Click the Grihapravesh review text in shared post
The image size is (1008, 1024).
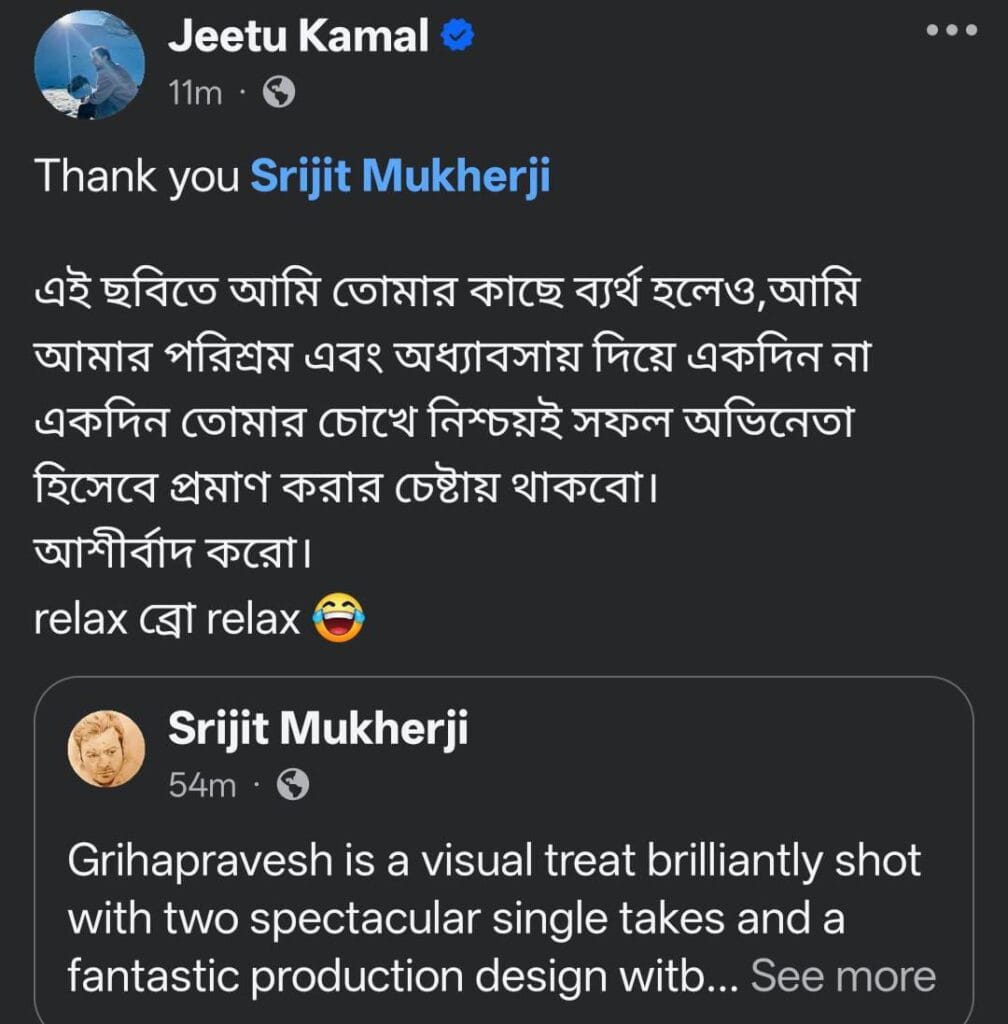click(x=494, y=861)
